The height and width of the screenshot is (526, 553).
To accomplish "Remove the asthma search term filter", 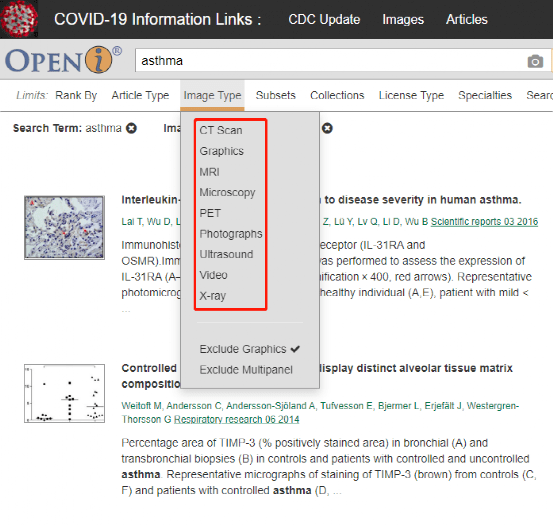I will (132, 128).
